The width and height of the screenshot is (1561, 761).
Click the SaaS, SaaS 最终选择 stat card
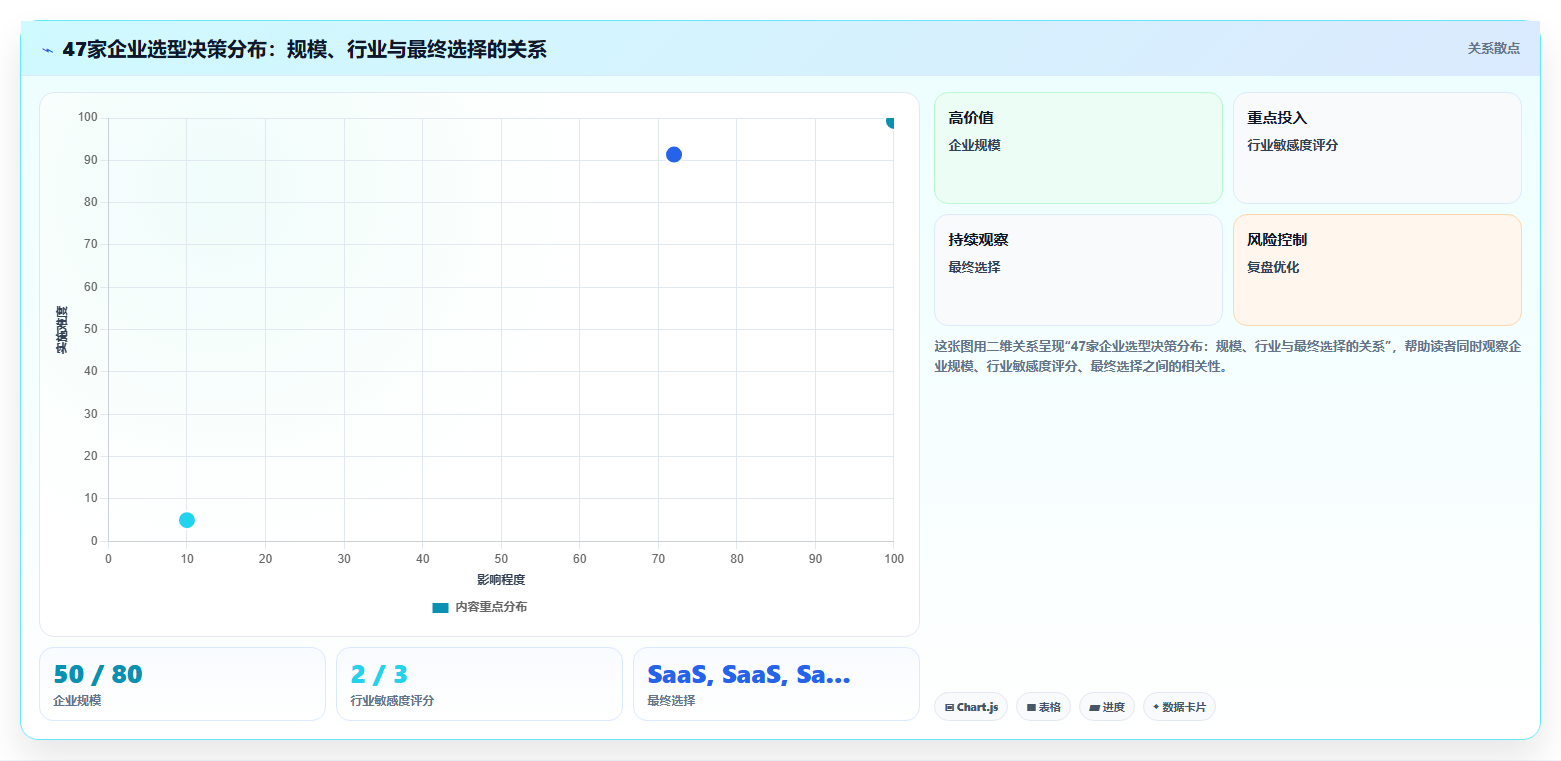click(776, 684)
